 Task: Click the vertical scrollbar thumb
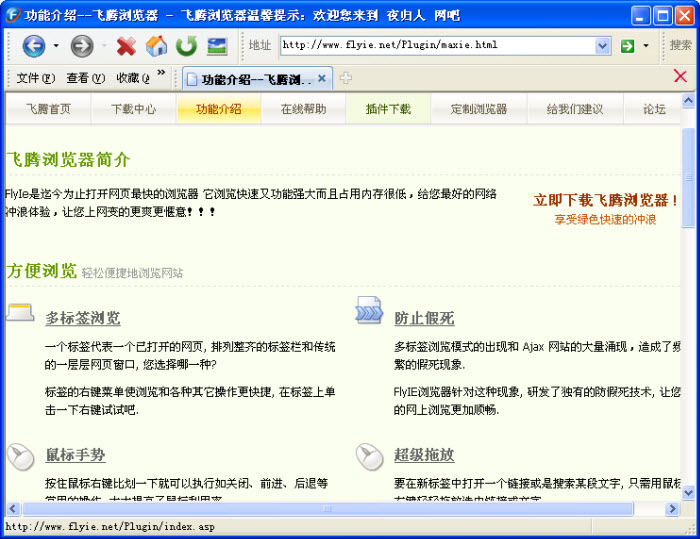[688, 178]
